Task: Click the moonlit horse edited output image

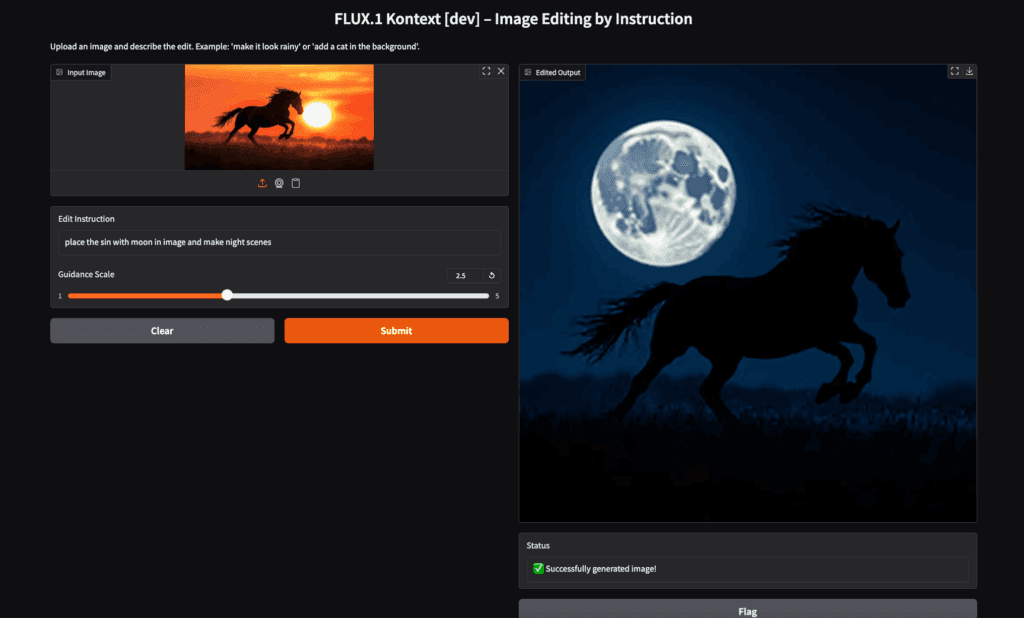Action: point(748,293)
